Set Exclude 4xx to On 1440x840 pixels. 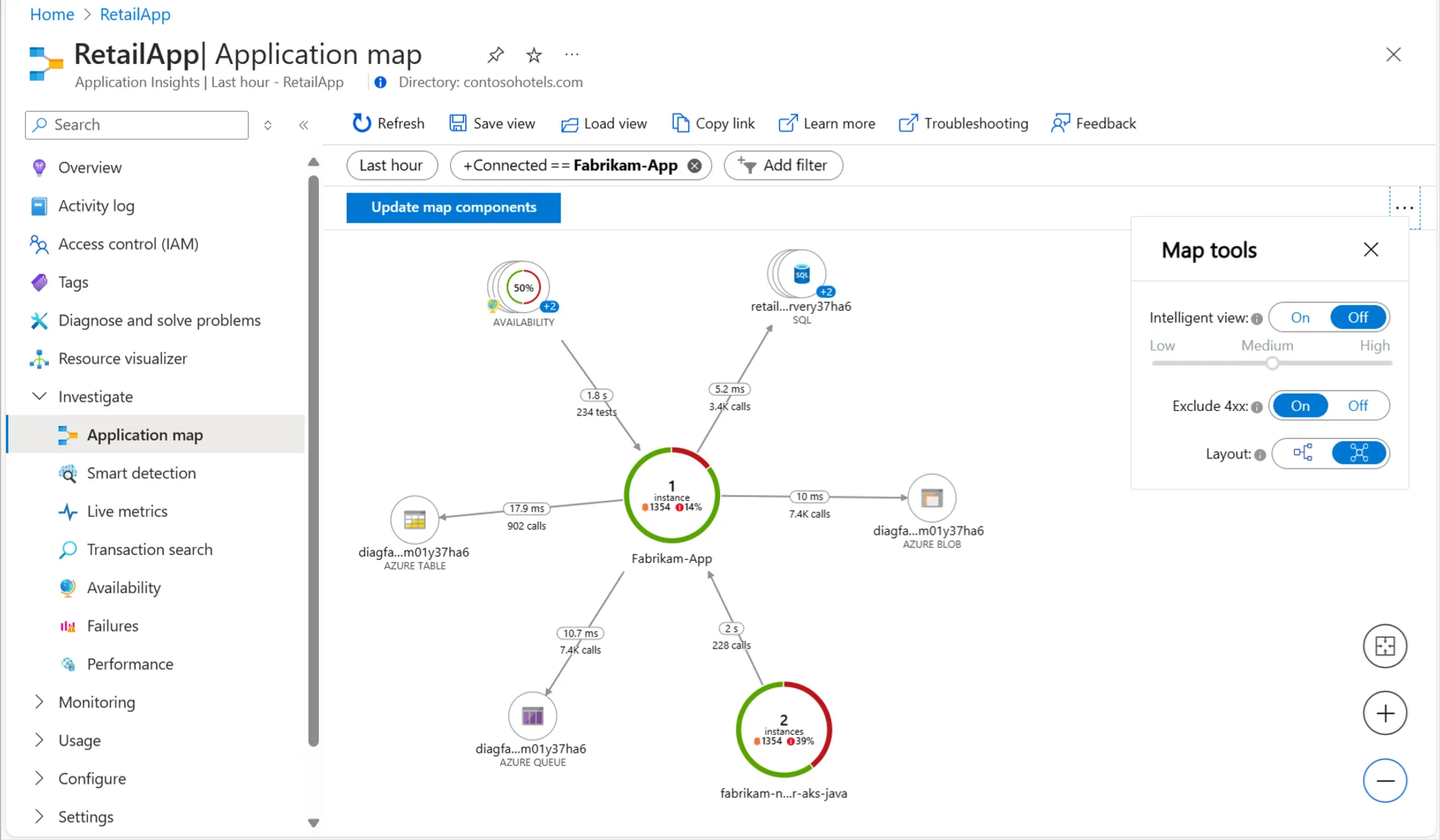(1300, 406)
